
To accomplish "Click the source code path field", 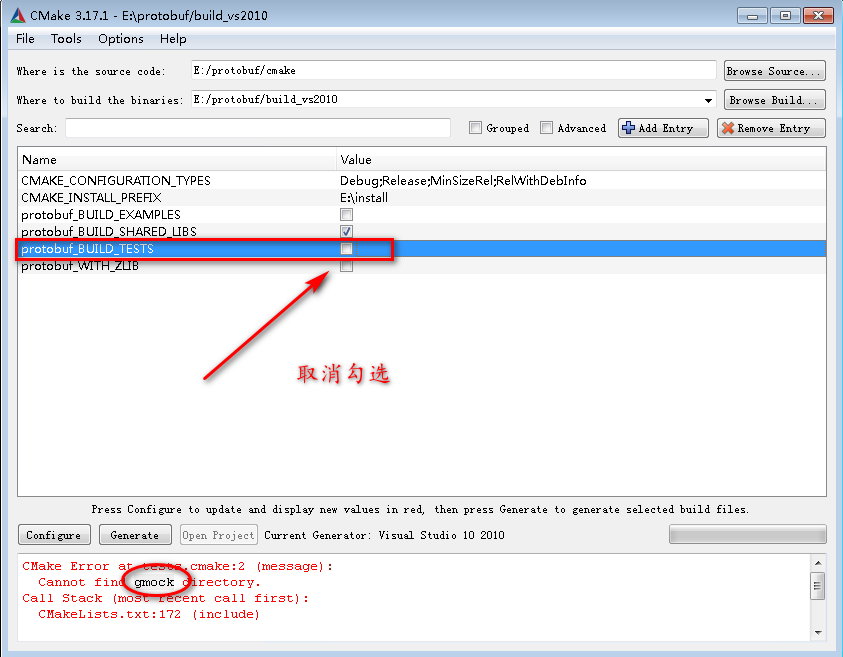I will 454,70.
